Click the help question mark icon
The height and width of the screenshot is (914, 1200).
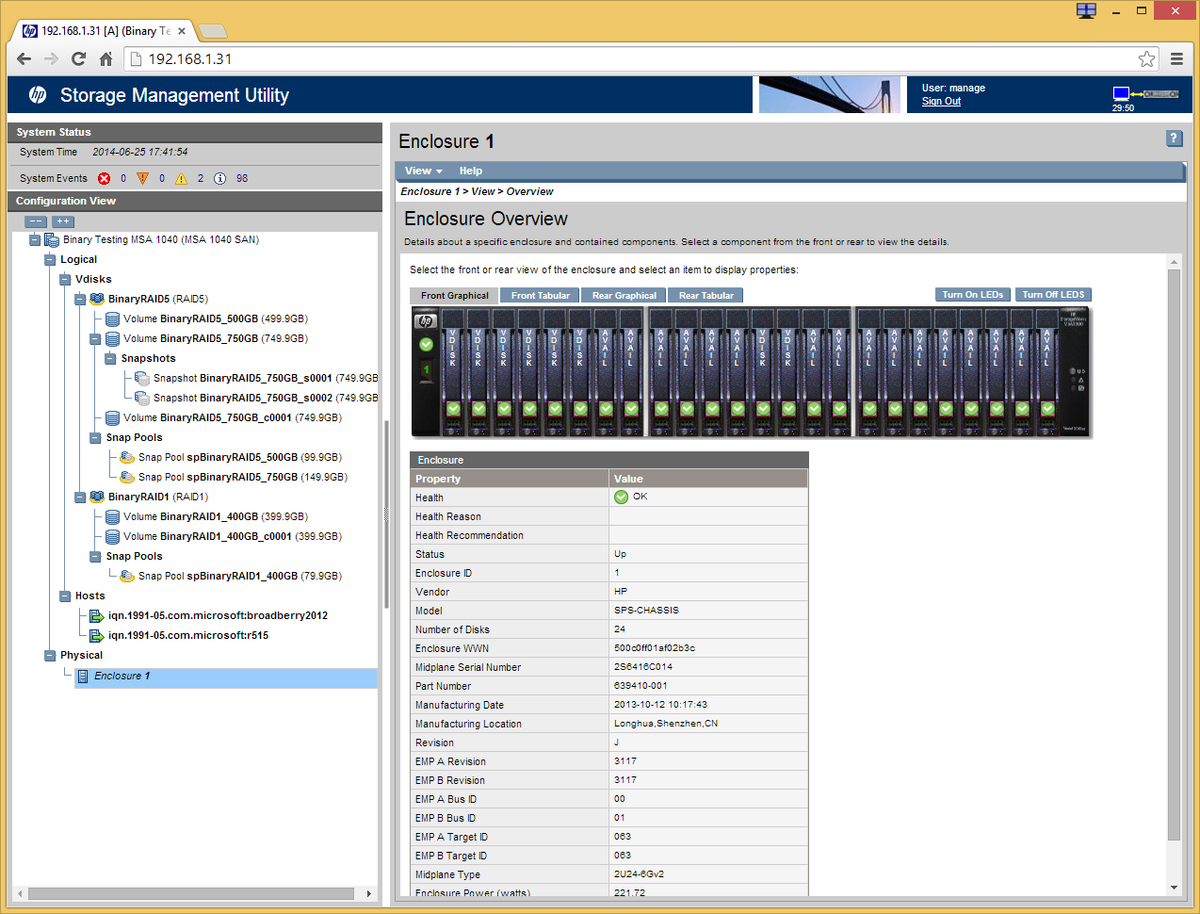(x=1174, y=139)
